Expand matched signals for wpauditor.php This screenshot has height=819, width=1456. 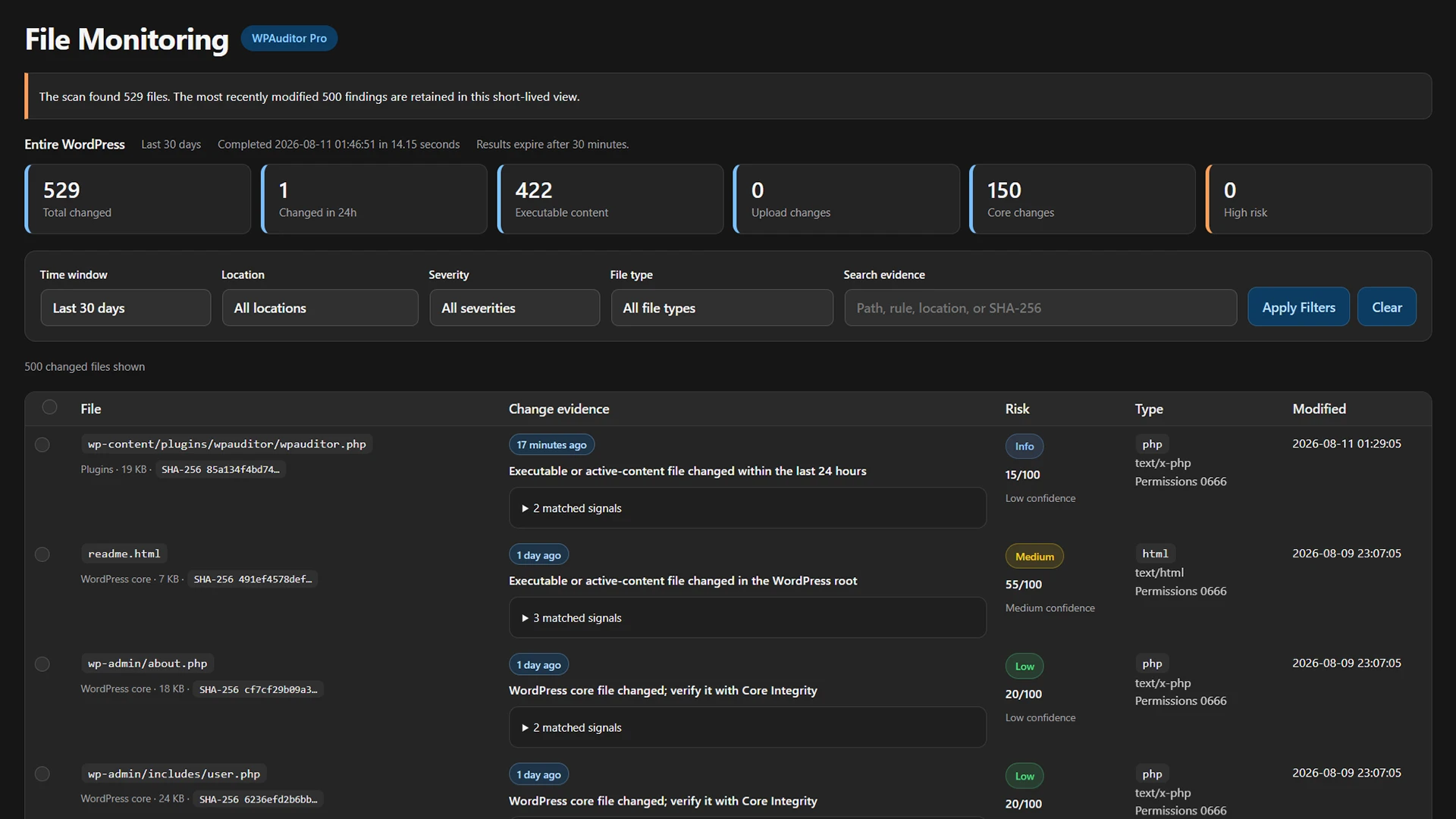747,508
